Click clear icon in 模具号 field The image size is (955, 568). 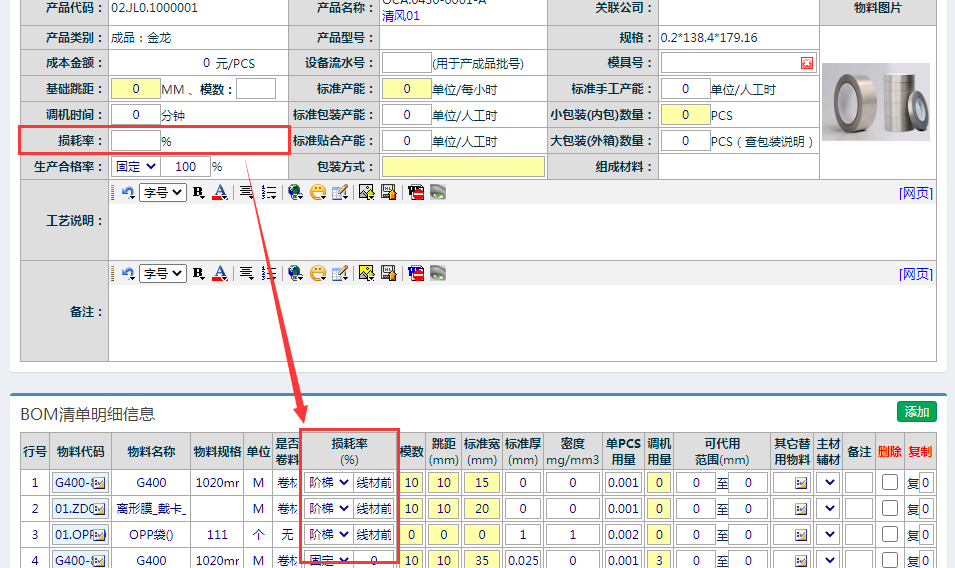pyautogui.click(x=807, y=64)
